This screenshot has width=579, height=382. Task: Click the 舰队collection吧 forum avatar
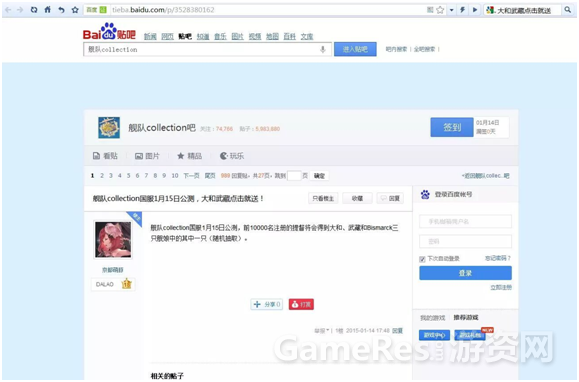[x=109, y=128]
